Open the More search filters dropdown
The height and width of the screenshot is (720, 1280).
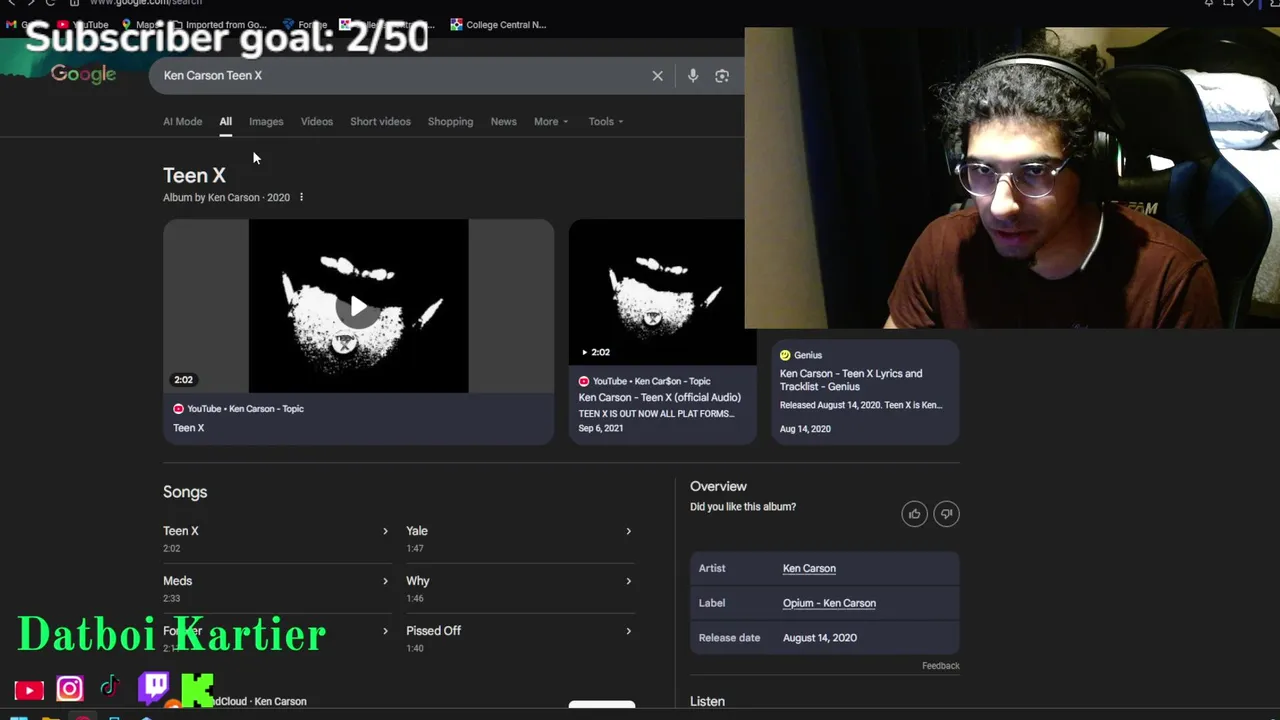pyautogui.click(x=551, y=122)
